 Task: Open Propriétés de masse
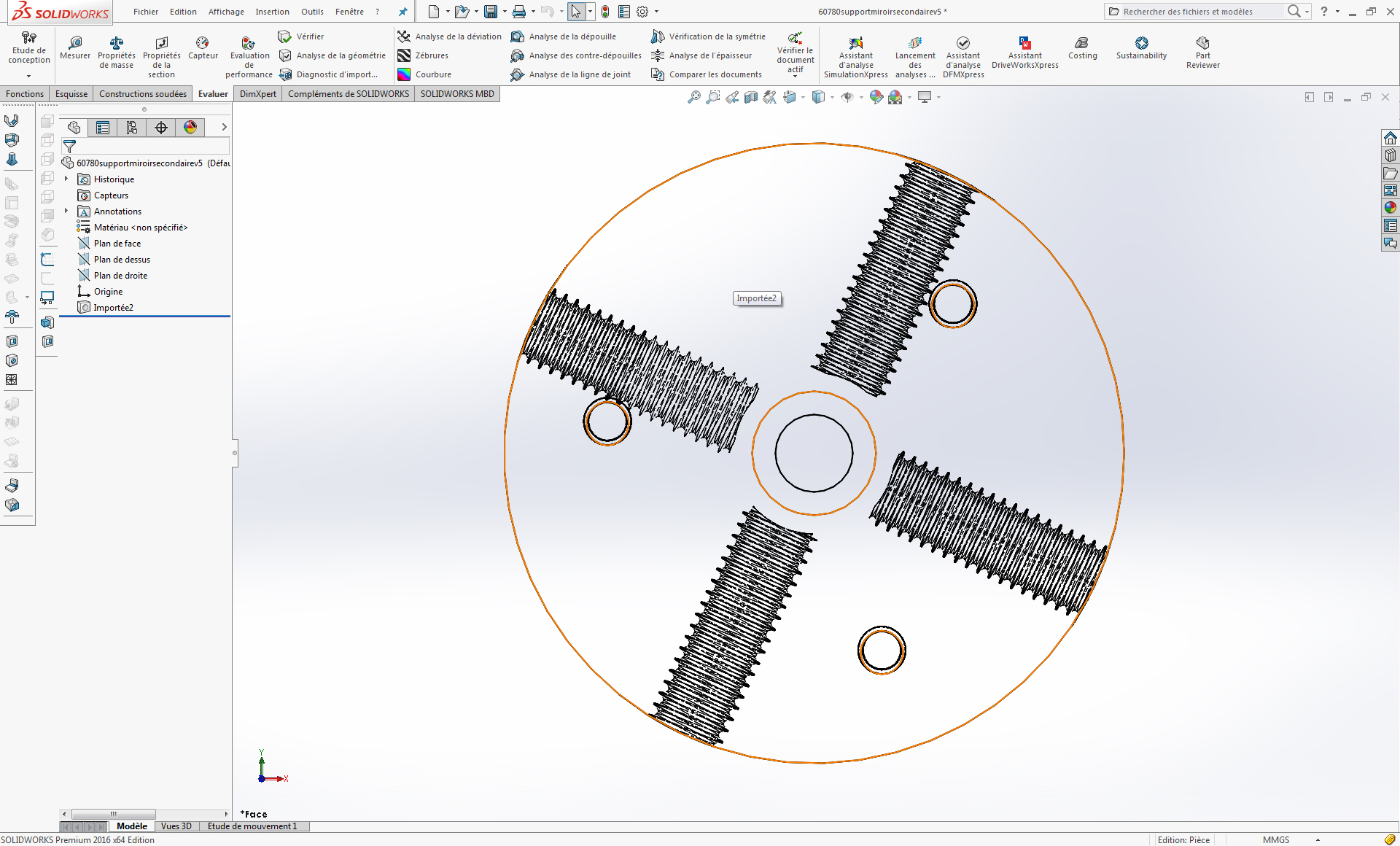point(117,53)
